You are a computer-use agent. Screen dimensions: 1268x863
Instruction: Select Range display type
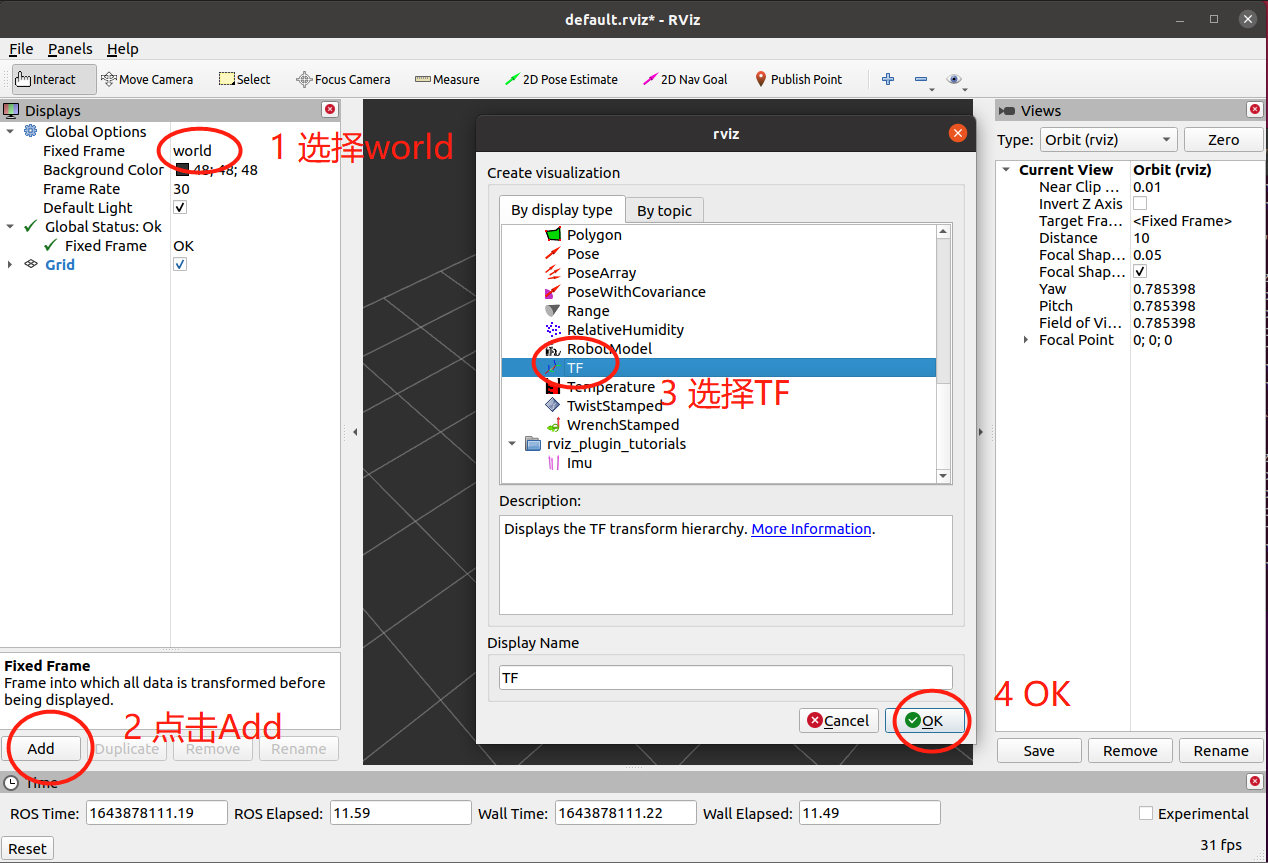click(588, 311)
